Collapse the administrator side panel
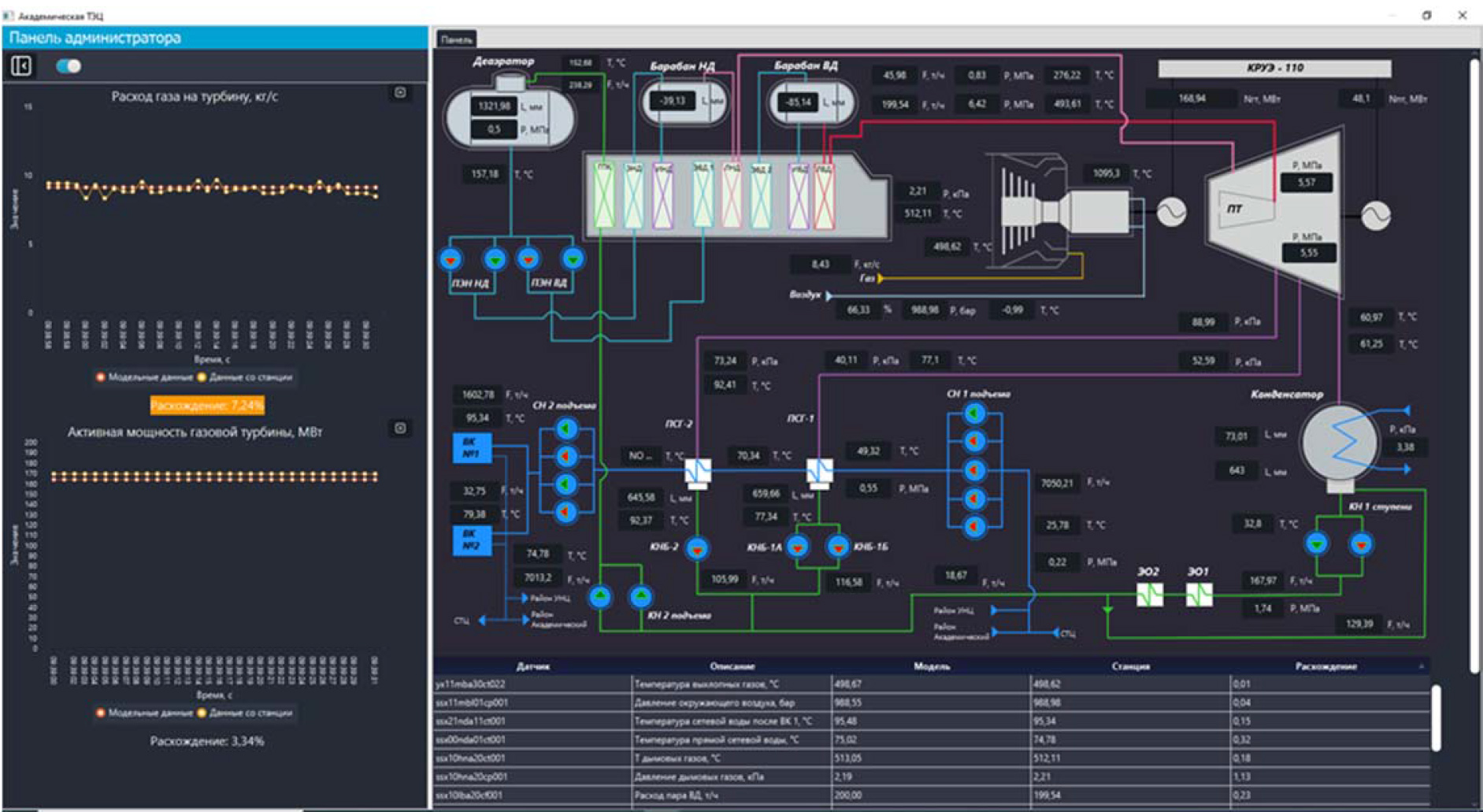This screenshot has height=812, width=1483. coord(21,66)
